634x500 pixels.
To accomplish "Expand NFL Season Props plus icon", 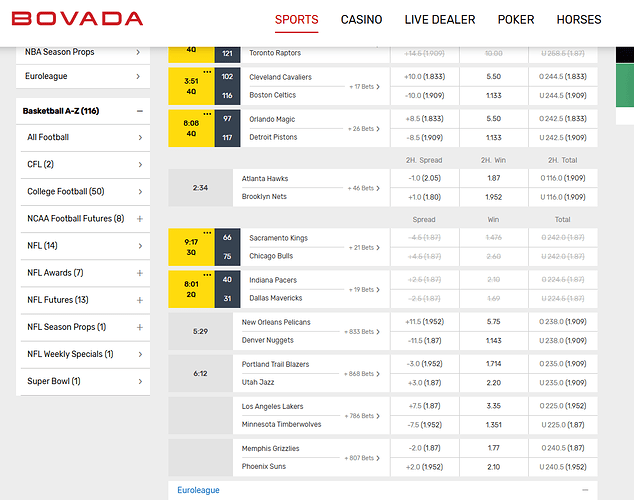I will click(139, 327).
